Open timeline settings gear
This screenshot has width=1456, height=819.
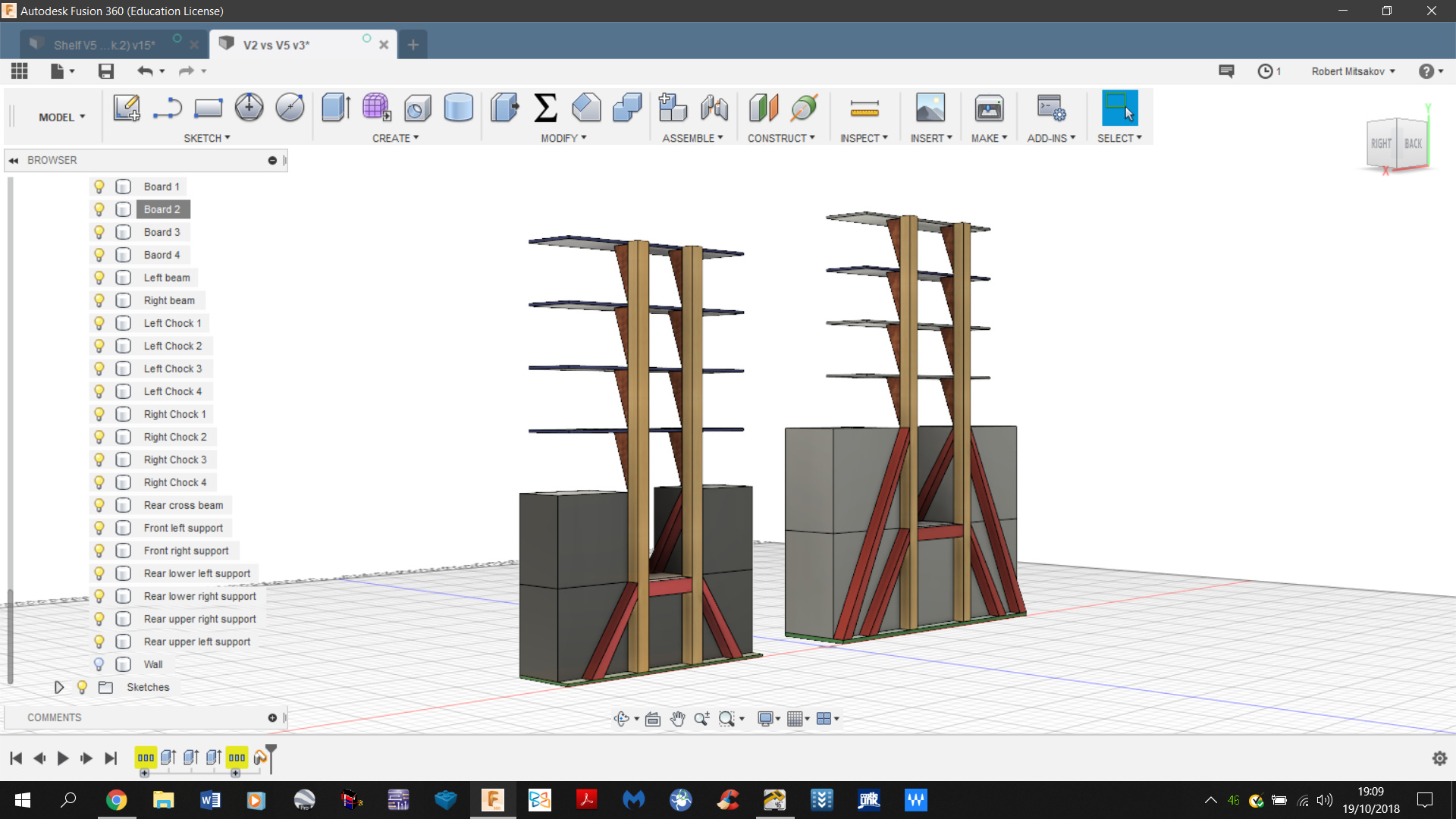(1439, 758)
